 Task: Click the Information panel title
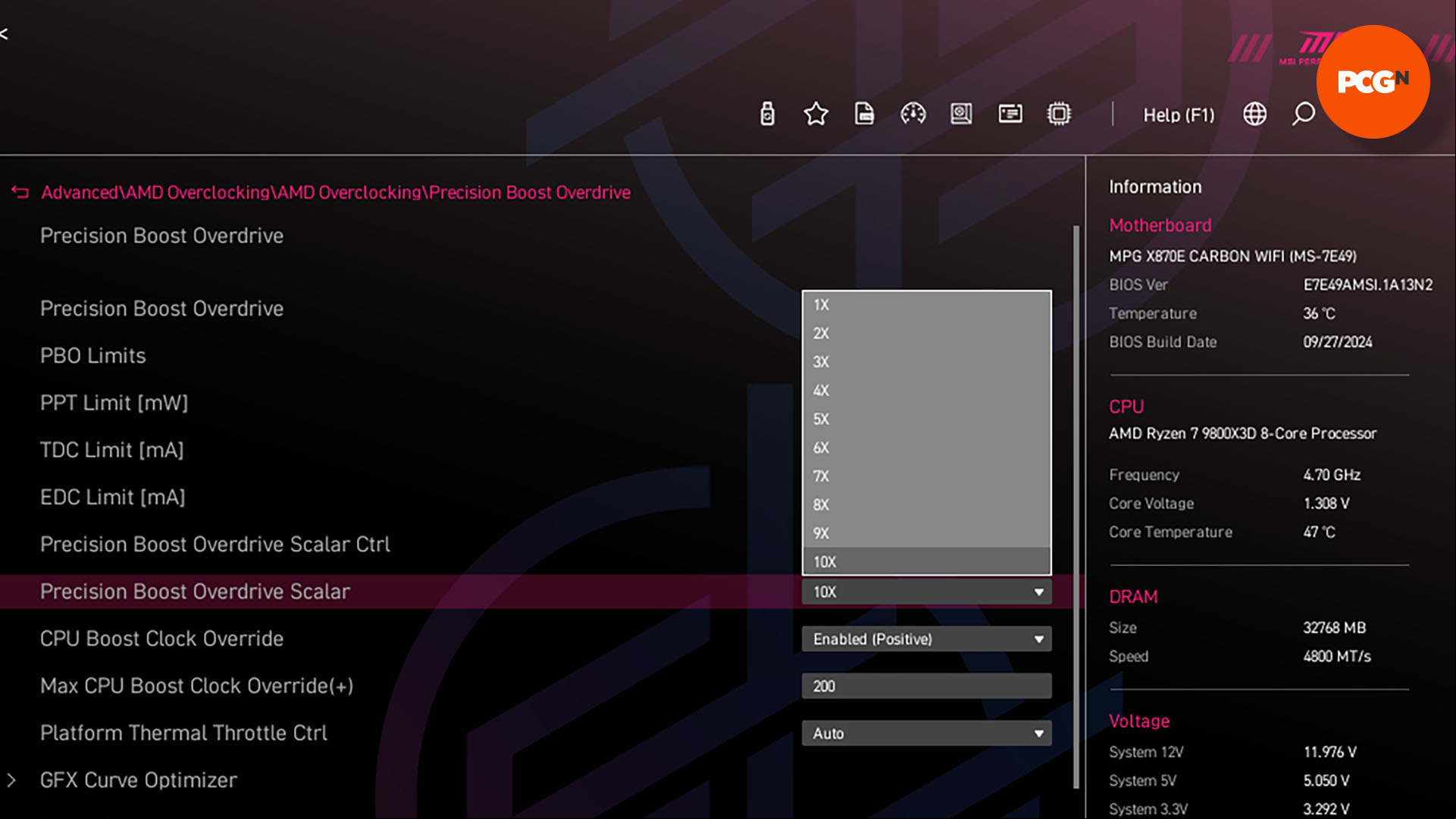point(1155,187)
